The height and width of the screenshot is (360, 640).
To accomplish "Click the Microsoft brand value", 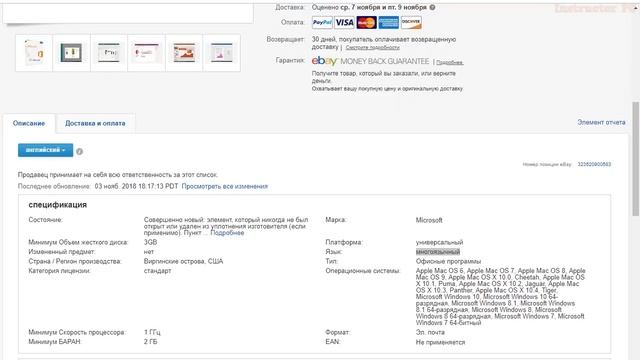I will pyautogui.click(x=429, y=220).
